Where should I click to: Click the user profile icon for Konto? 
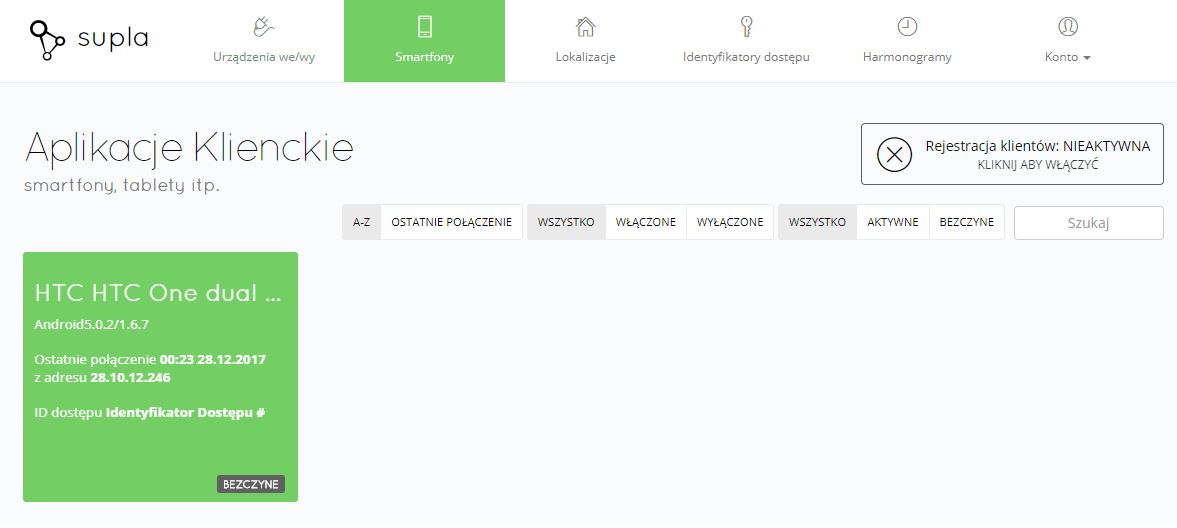click(x=1067, y=26)
